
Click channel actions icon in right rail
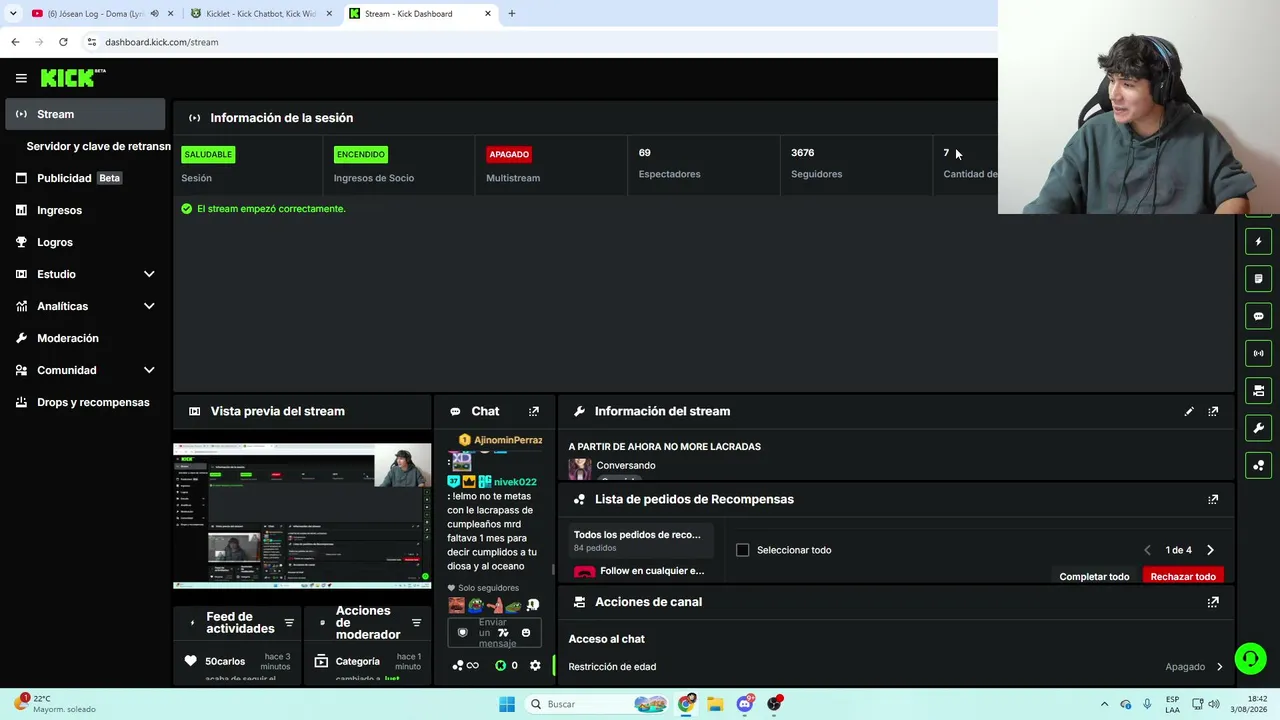click(x=1259, y=391)
